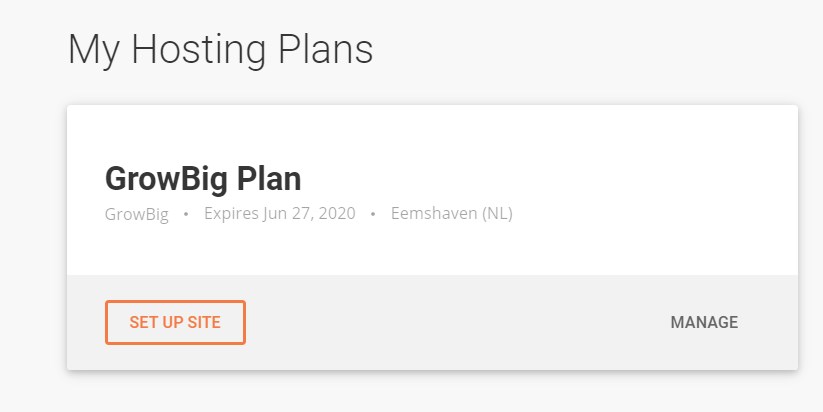Click the SET UP SITE button

(175, 322)
